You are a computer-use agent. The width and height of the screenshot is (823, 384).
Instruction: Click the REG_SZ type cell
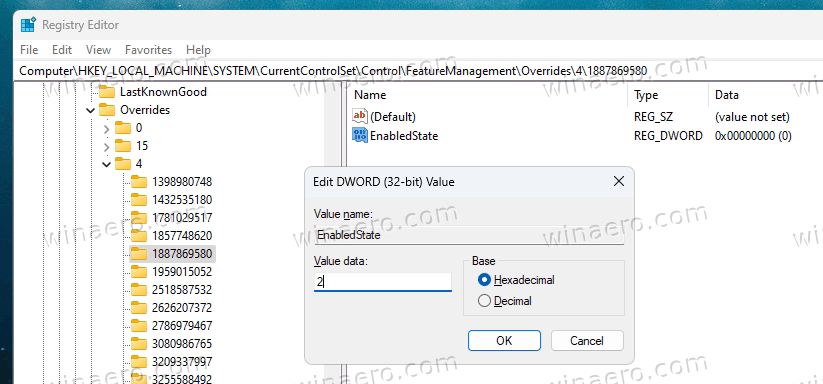pos(653,116)
